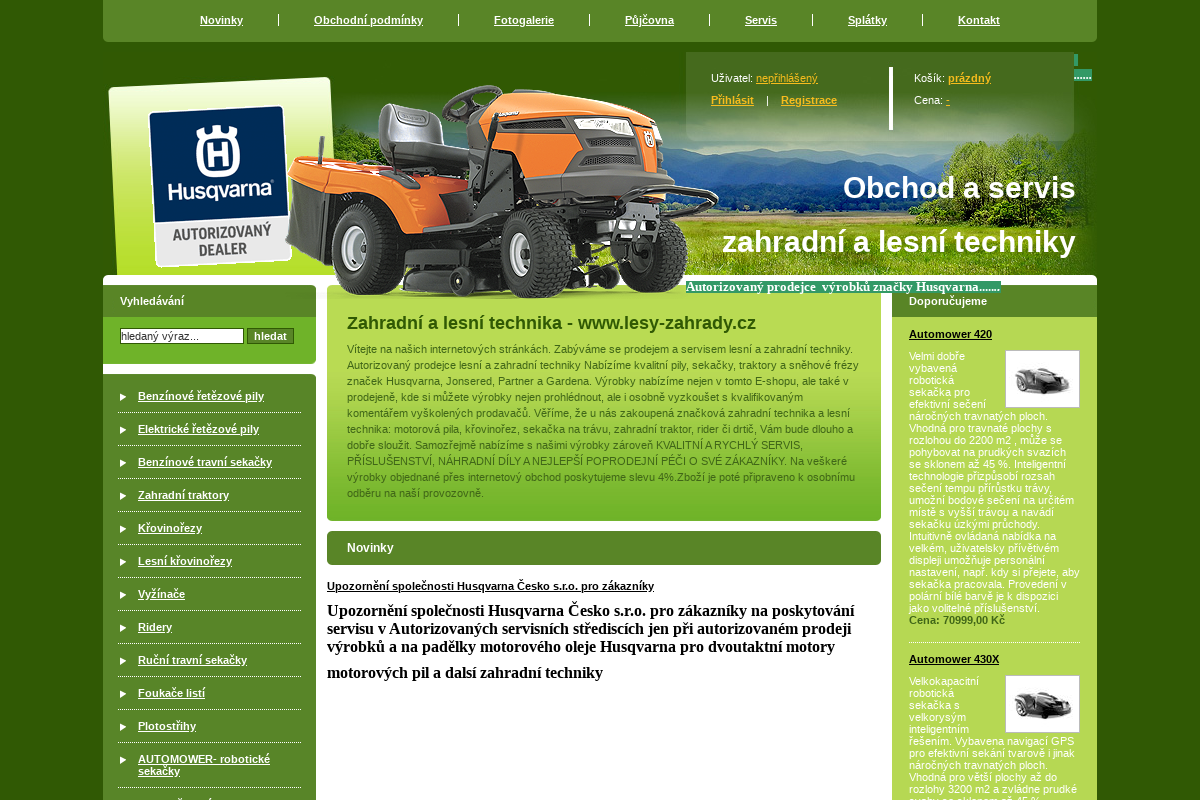Click the Automower 420 thumbnail image

[1042, 379]
